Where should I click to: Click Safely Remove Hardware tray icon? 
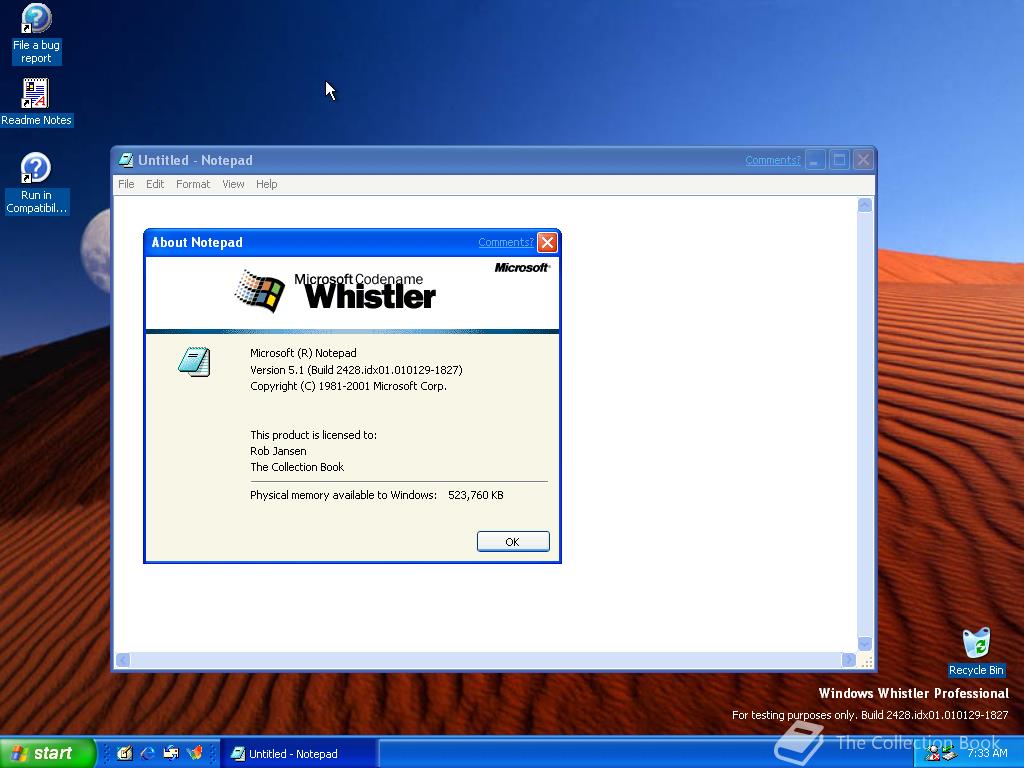(949, 755)
